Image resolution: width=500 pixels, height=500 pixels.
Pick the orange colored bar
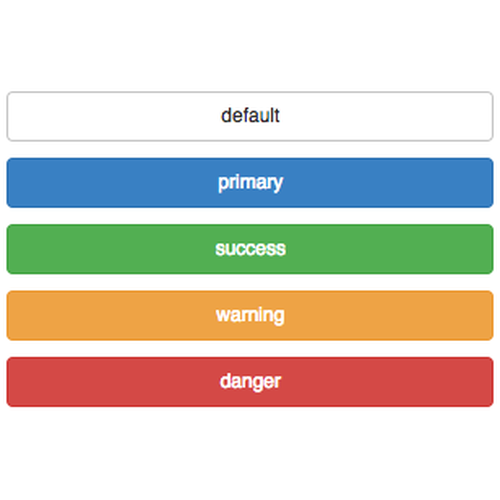coord(250,315)
